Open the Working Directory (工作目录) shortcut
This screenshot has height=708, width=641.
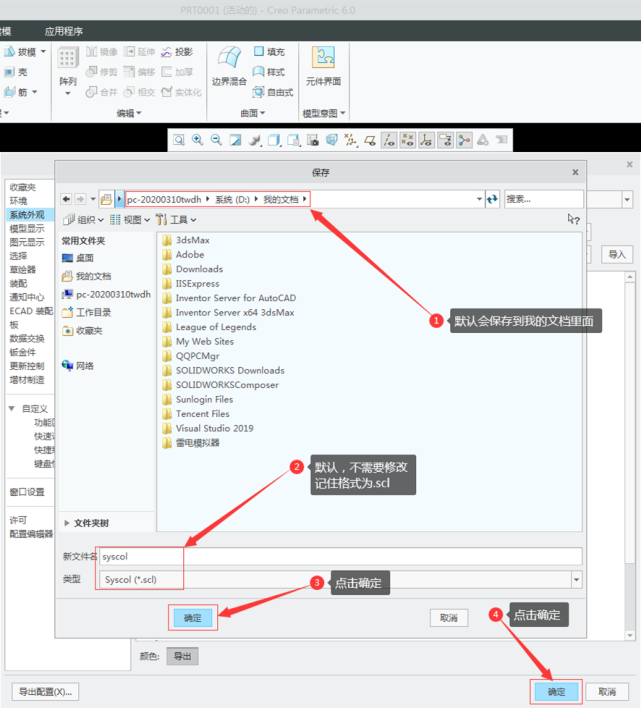pos(86,312)
